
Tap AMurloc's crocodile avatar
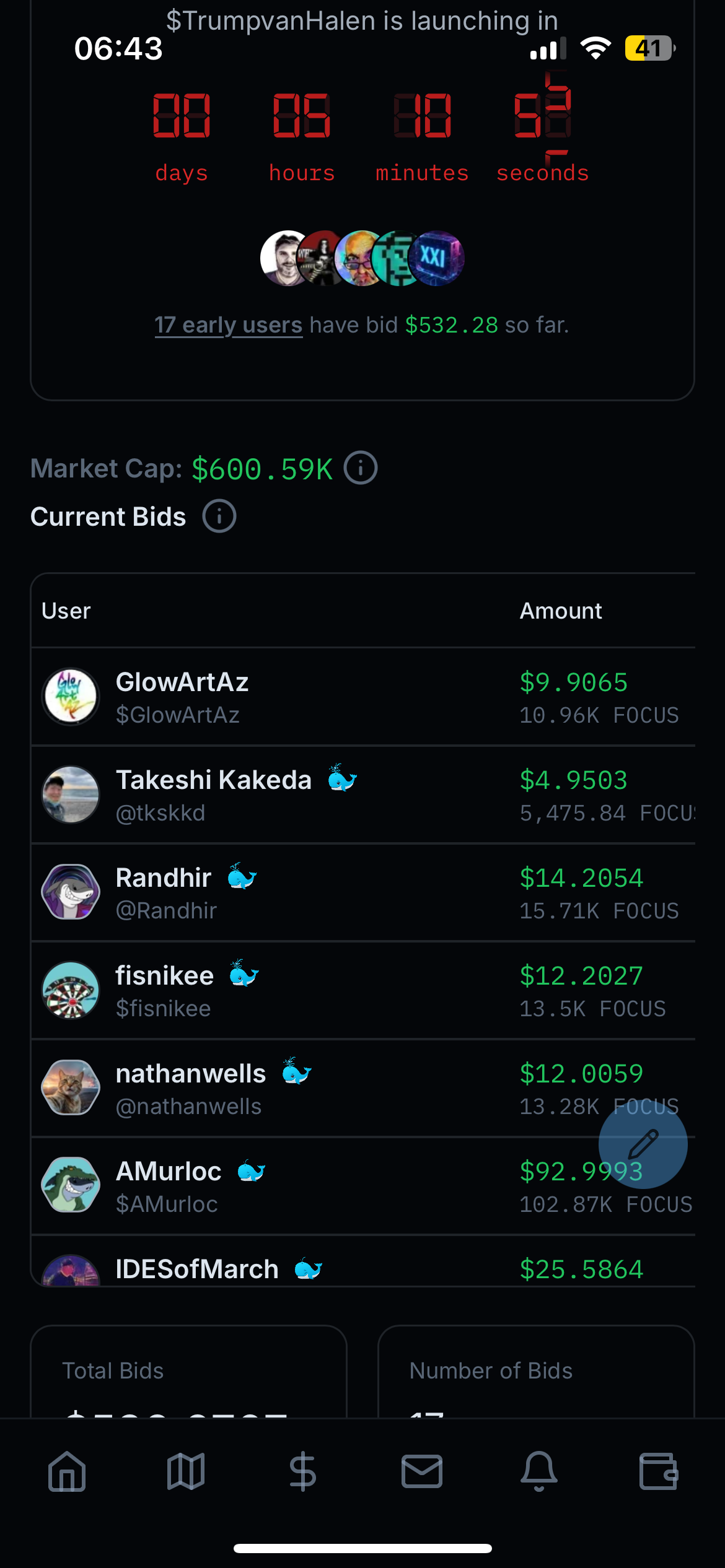(x=71, y=1186)
